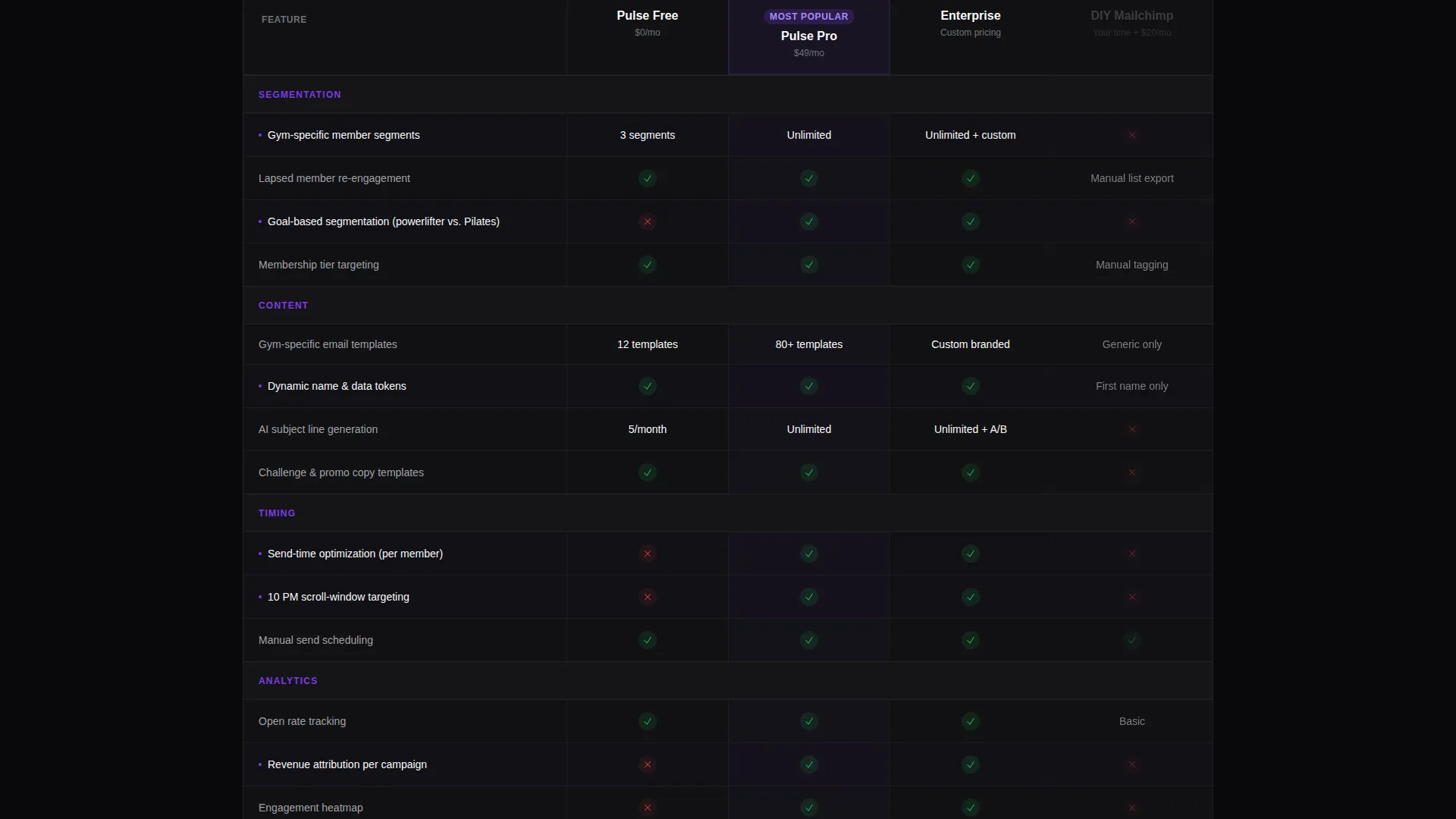Click the MOST POPULAR badge
1456x819 pixels.
pos(808,17)
